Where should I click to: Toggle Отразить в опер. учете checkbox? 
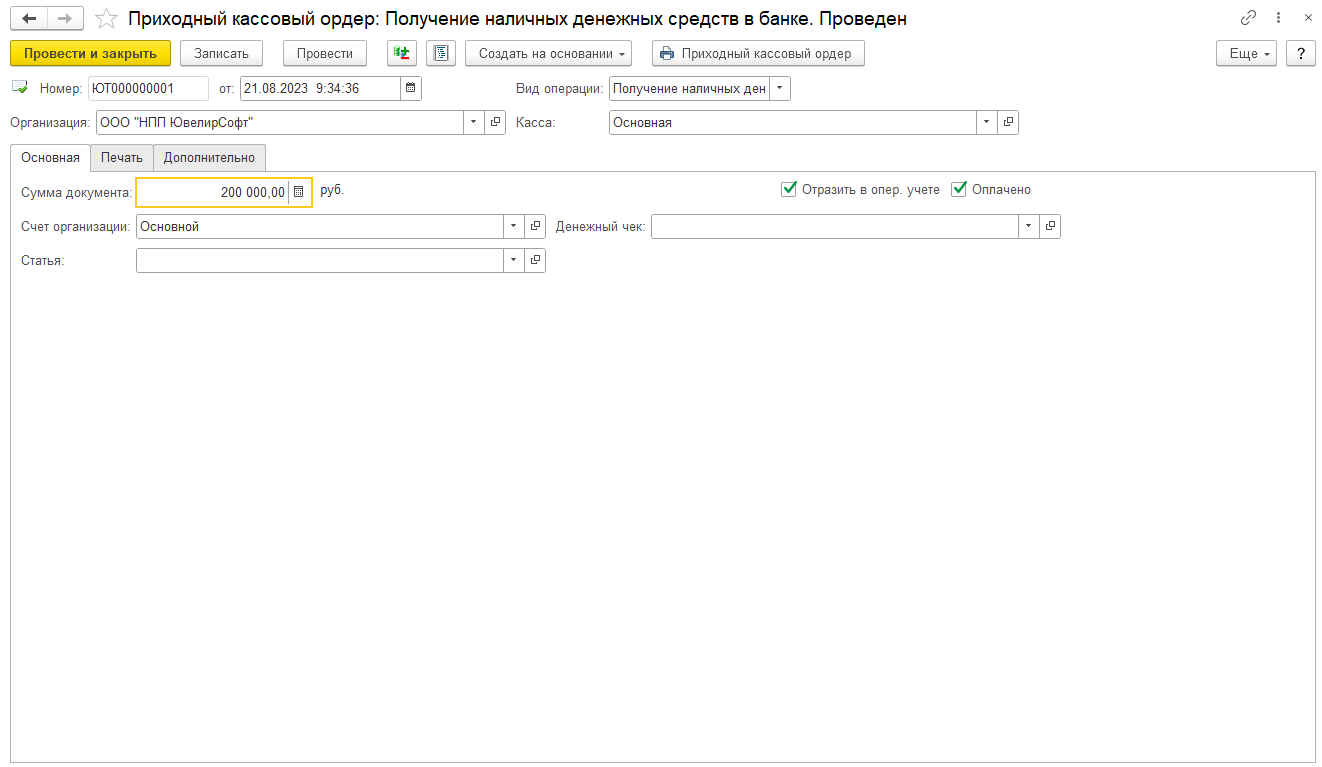coord(789,189)
